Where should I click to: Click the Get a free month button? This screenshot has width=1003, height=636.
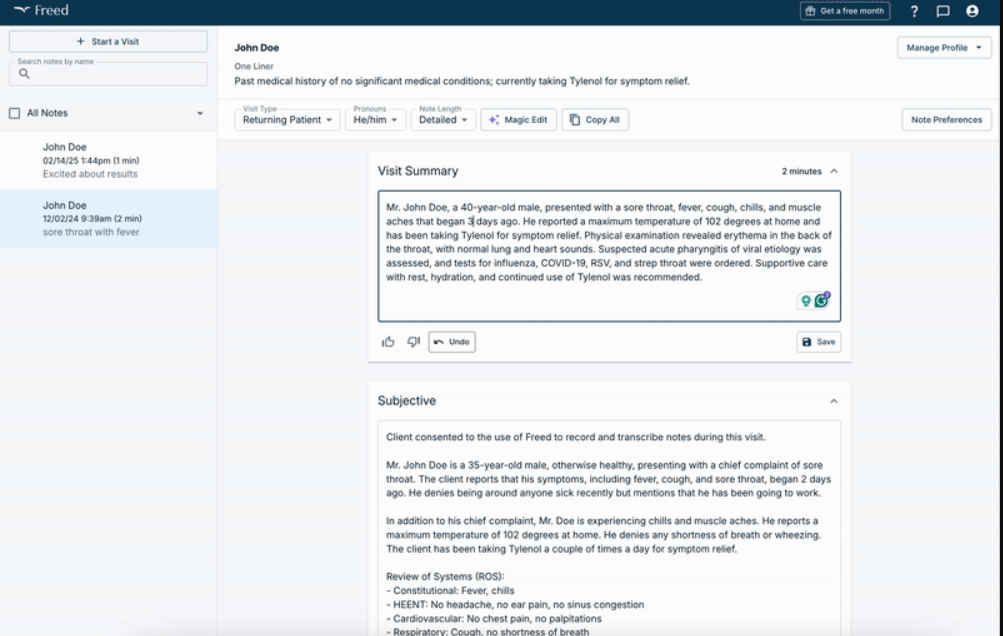(843, 11)
